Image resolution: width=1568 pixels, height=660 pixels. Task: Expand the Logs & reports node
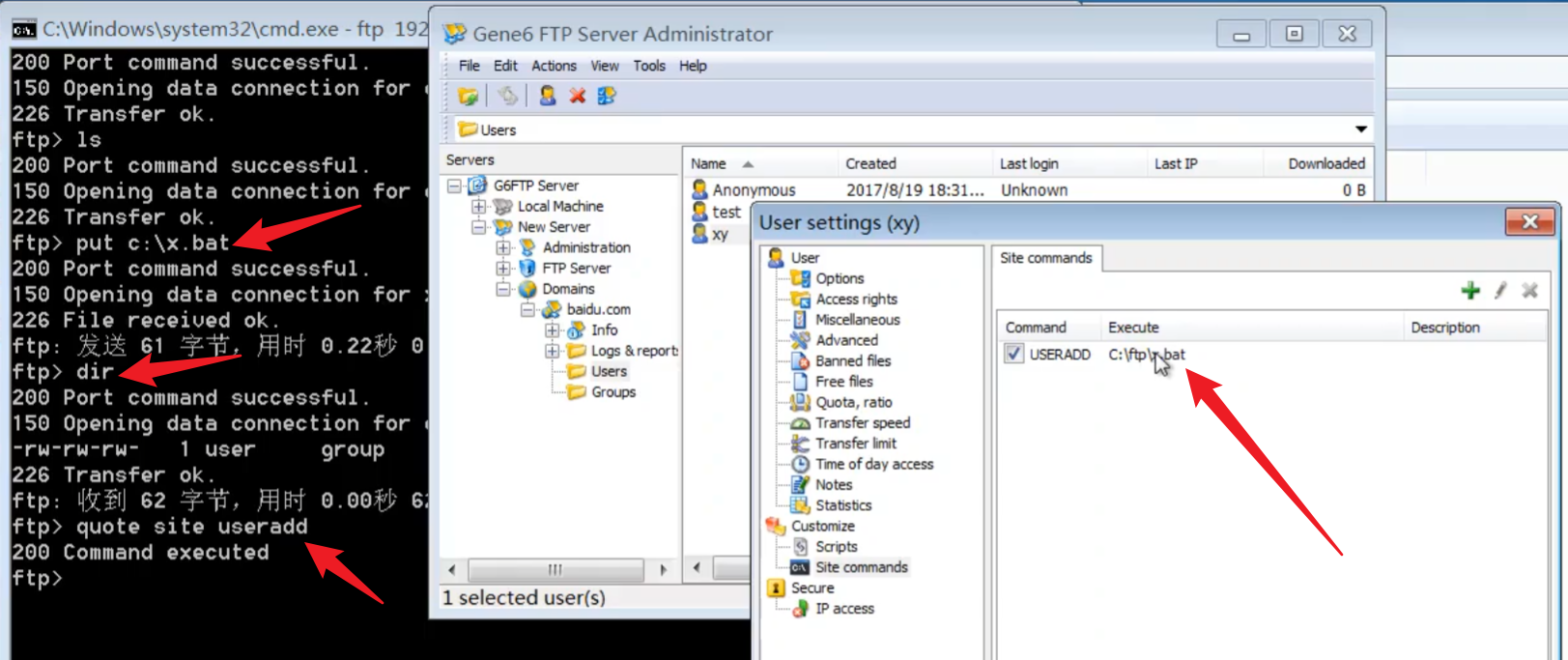pos(553,351)
